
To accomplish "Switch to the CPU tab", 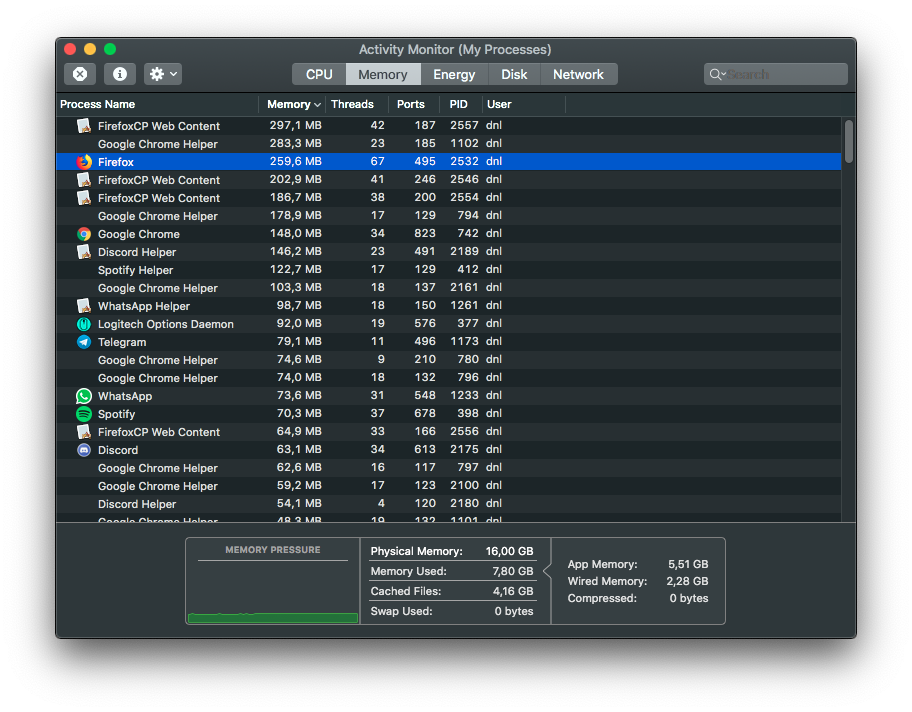I will click(319, 74).
